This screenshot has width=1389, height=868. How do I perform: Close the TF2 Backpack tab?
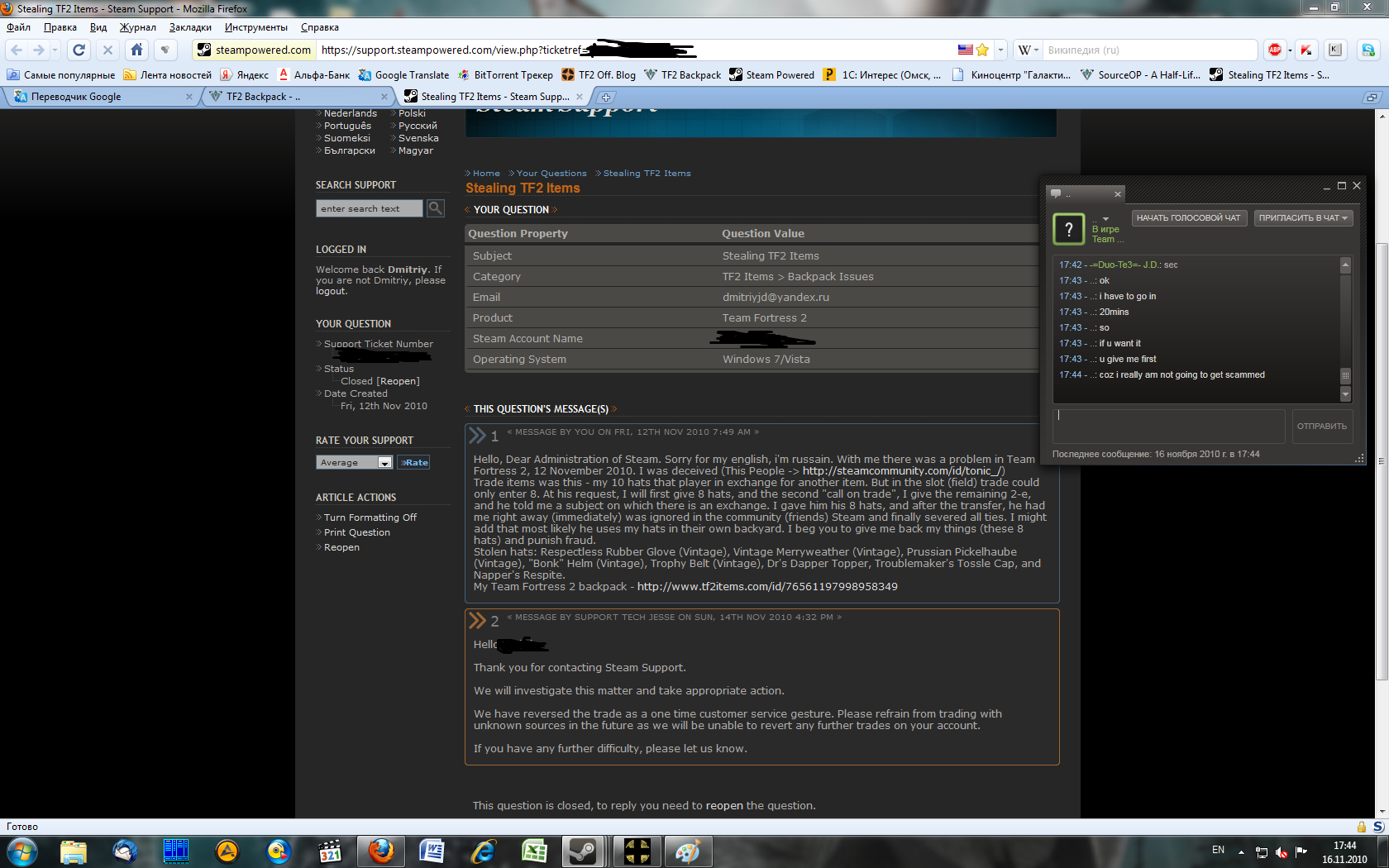[384, 97]
